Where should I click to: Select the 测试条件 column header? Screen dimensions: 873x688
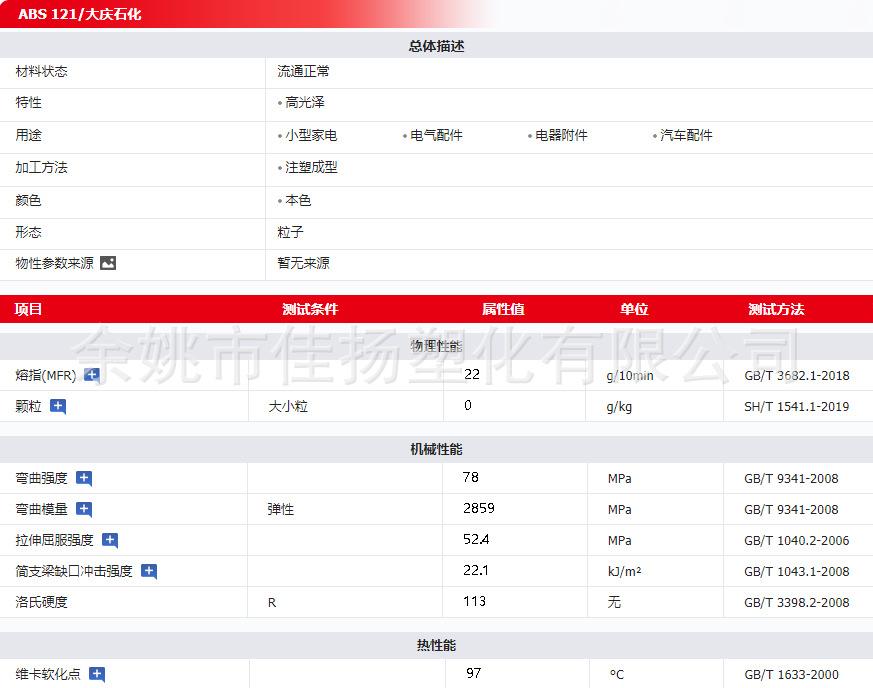pyautogui.click(x=310, y=309)
